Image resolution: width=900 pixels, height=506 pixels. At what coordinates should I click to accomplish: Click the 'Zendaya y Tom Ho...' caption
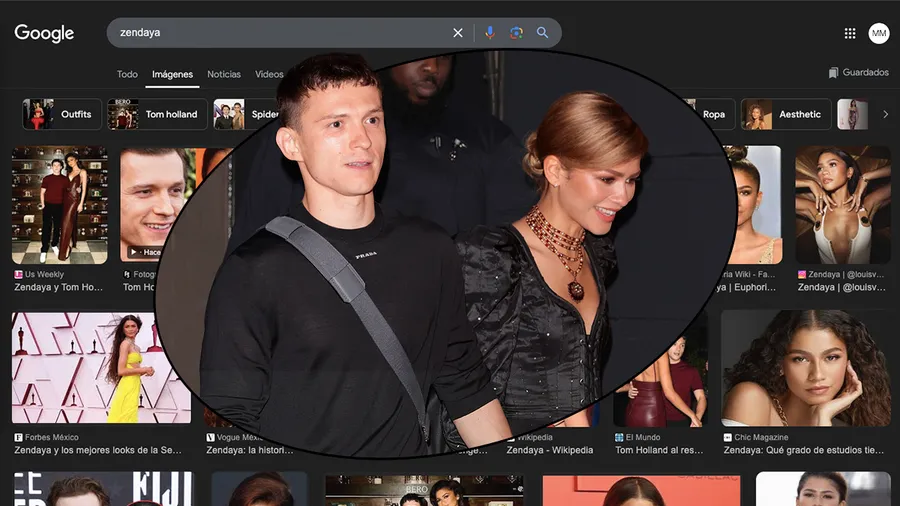(x=59, y=287)
